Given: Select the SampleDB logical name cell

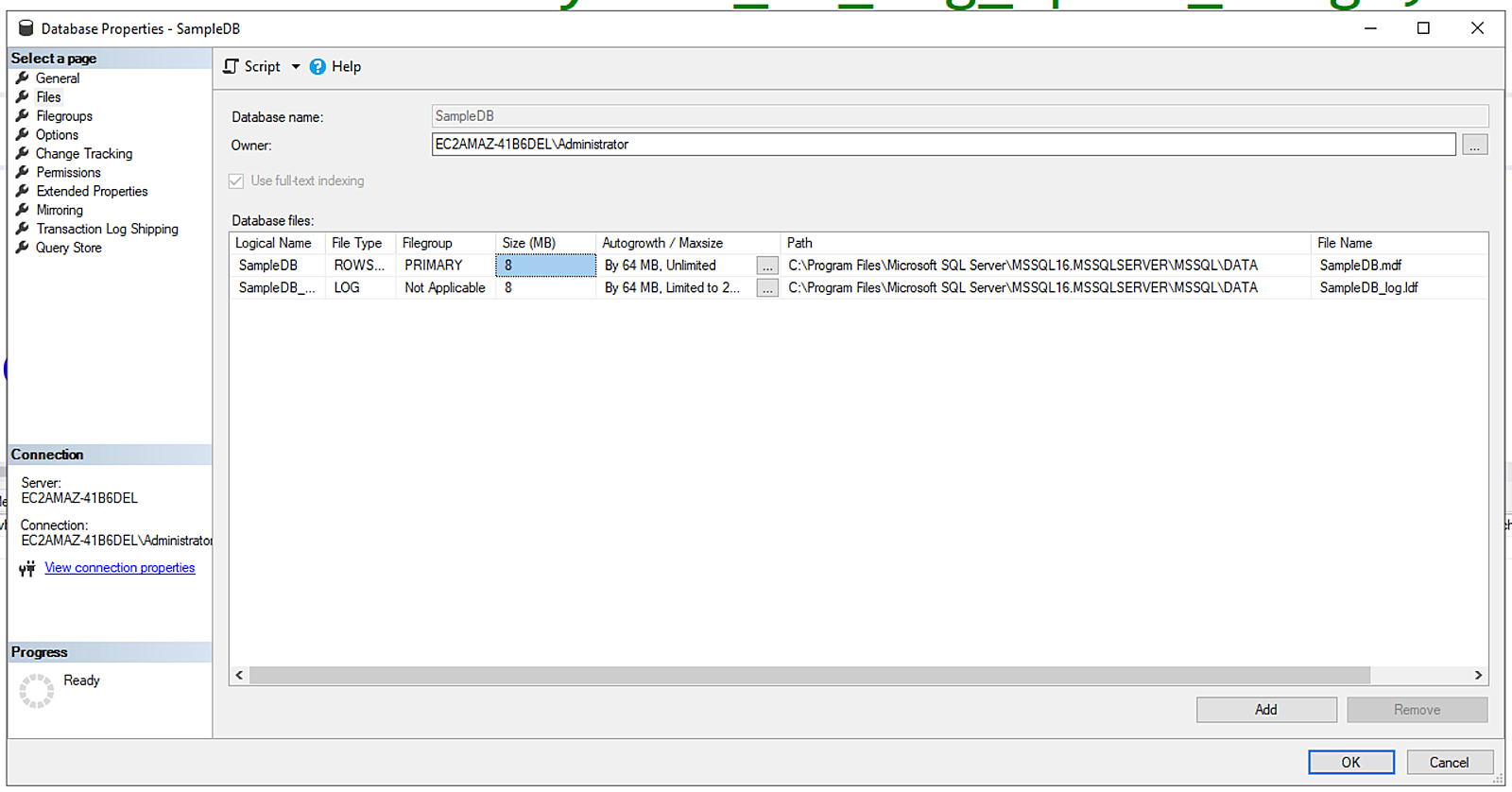Looking at the screenshot, I should coord(278,266).
